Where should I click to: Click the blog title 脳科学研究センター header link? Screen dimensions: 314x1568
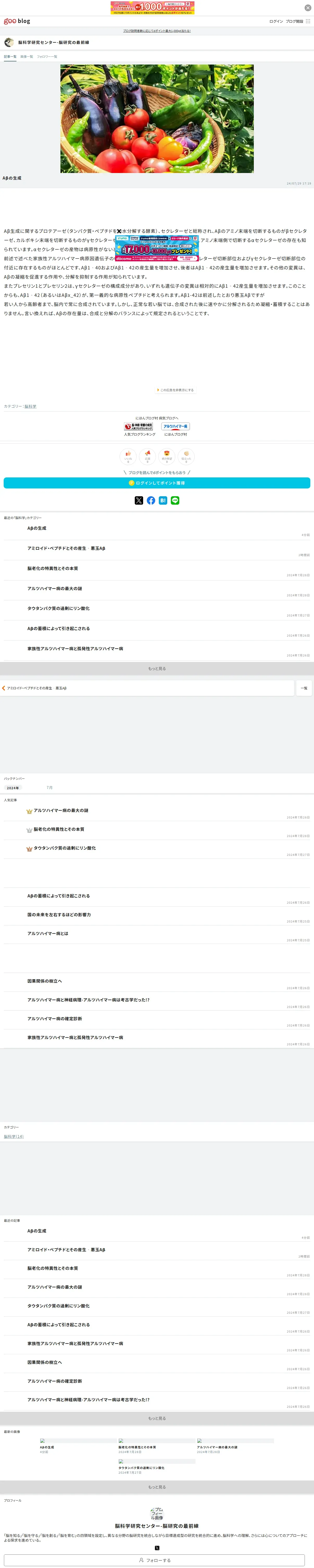(x=54, y=43)
